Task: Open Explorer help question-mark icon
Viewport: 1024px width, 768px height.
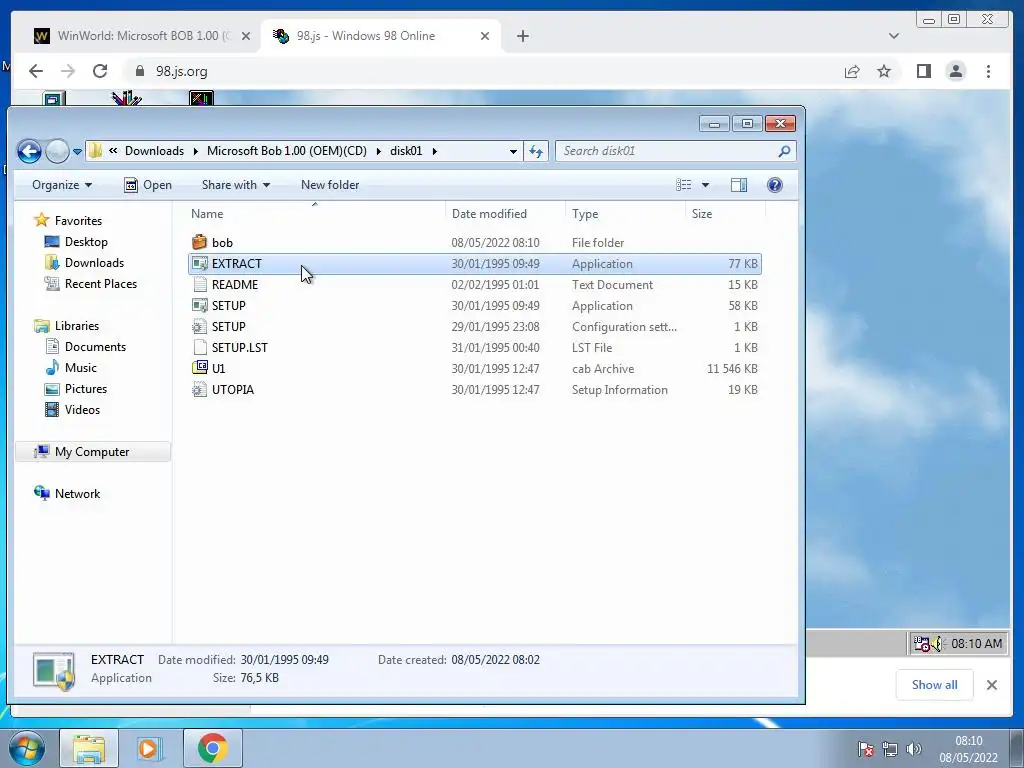Action: pyautogui.click(x=775, y=185)
